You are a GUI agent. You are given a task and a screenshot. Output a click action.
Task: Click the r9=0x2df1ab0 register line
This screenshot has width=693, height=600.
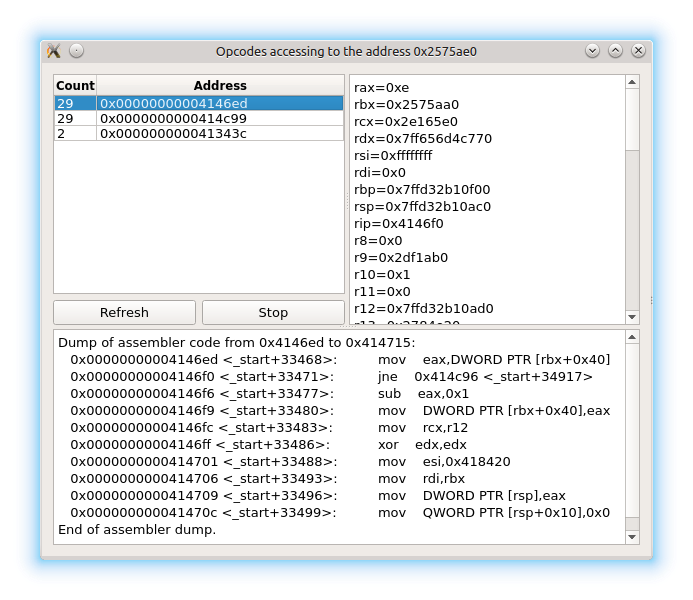401,258
